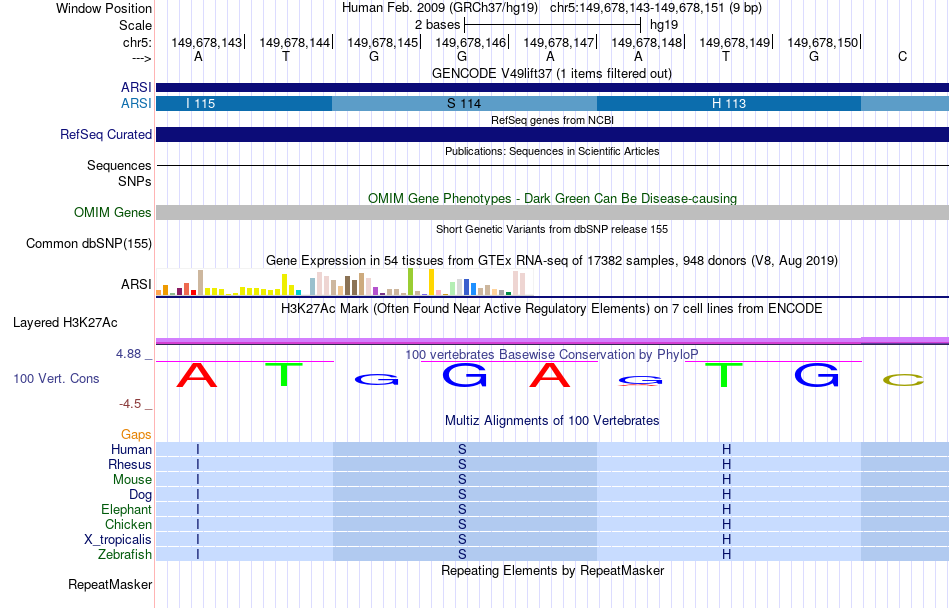Open the Window Position track label
The image size is (950, 608).
click(104, 8)
